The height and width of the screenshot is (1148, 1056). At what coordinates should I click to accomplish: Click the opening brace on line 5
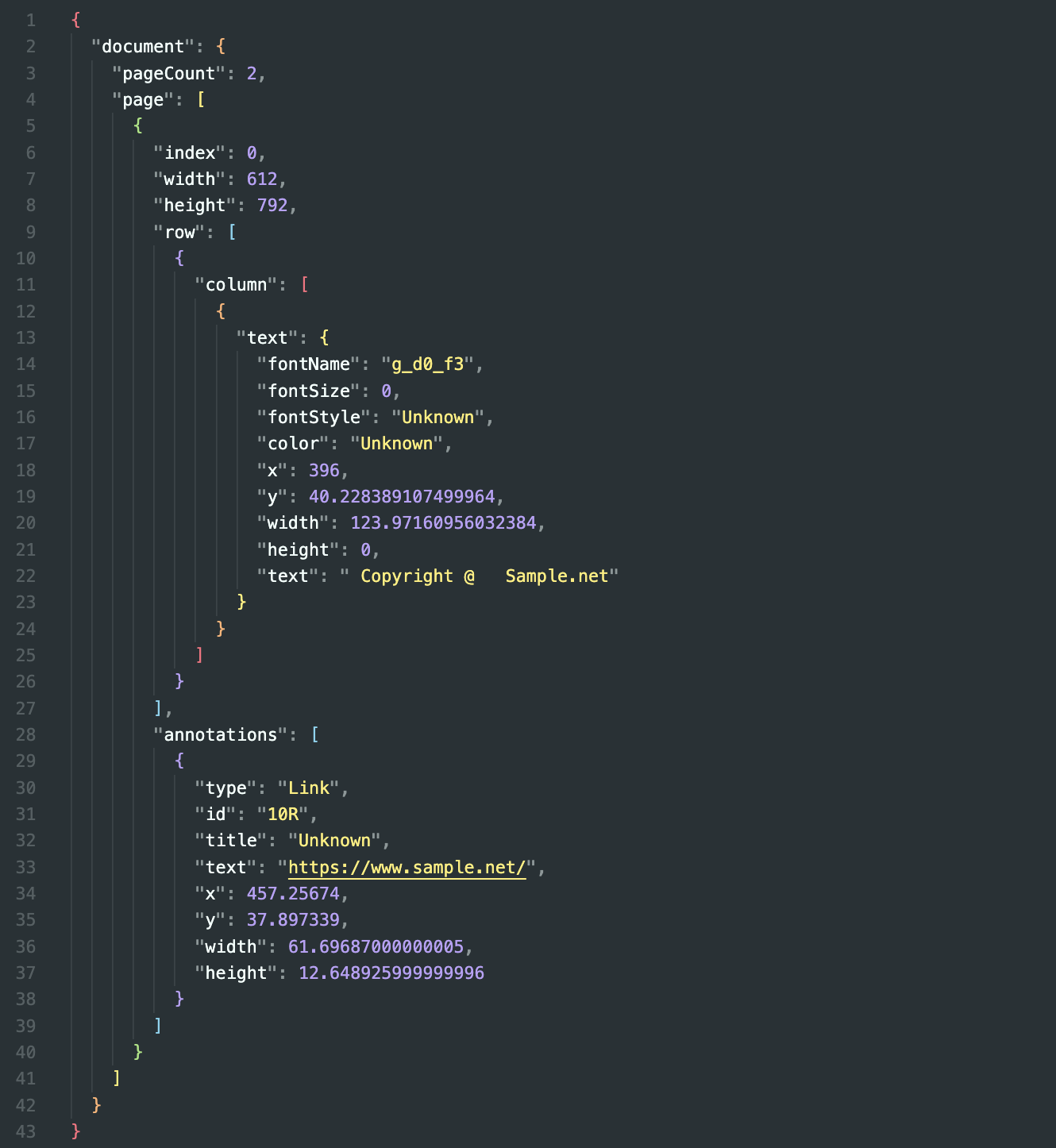[138, 125]
